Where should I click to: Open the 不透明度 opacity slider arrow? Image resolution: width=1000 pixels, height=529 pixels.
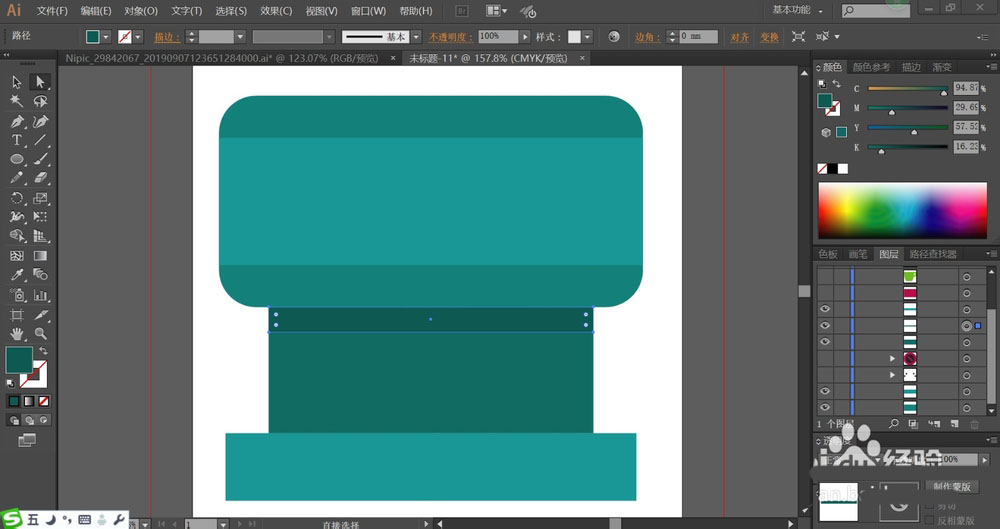point(525,37)
